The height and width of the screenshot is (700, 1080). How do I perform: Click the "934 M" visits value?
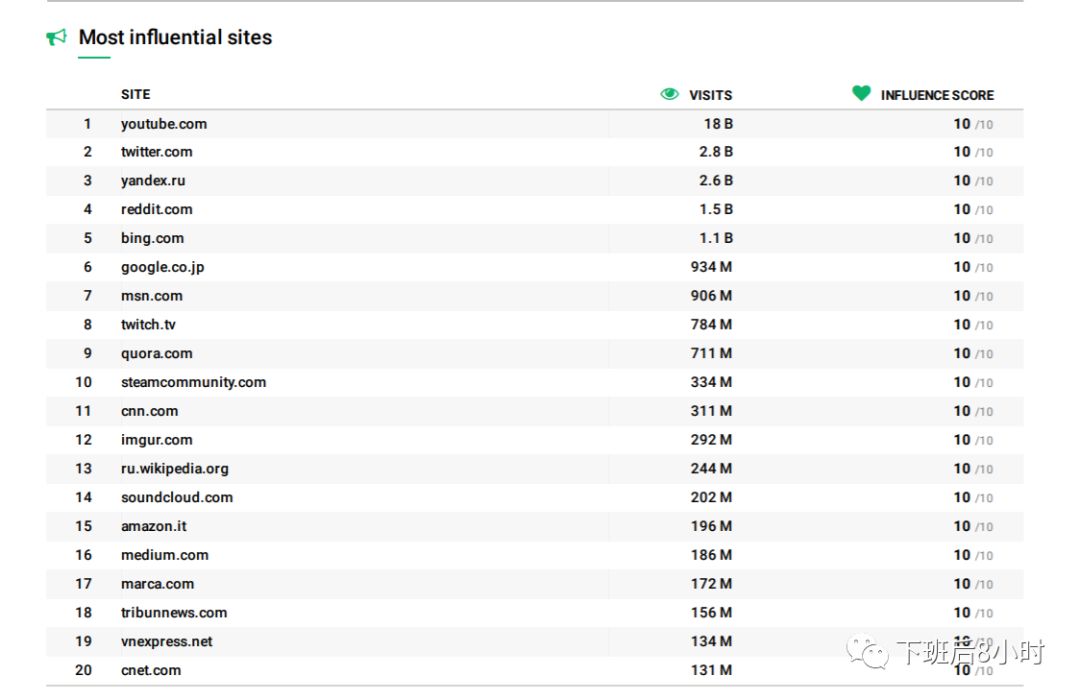click(712, 267)
